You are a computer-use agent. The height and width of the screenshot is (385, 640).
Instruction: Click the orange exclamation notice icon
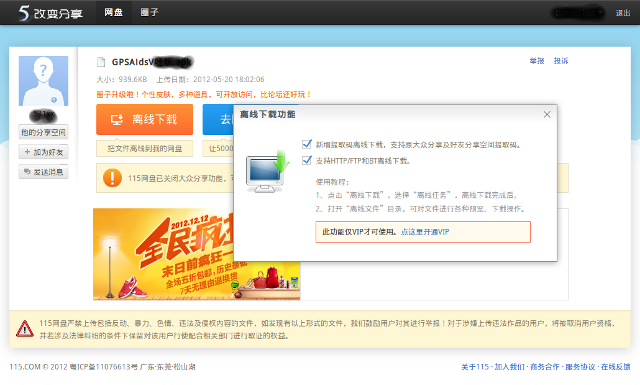pyautogui.click(x=112, y=178)
